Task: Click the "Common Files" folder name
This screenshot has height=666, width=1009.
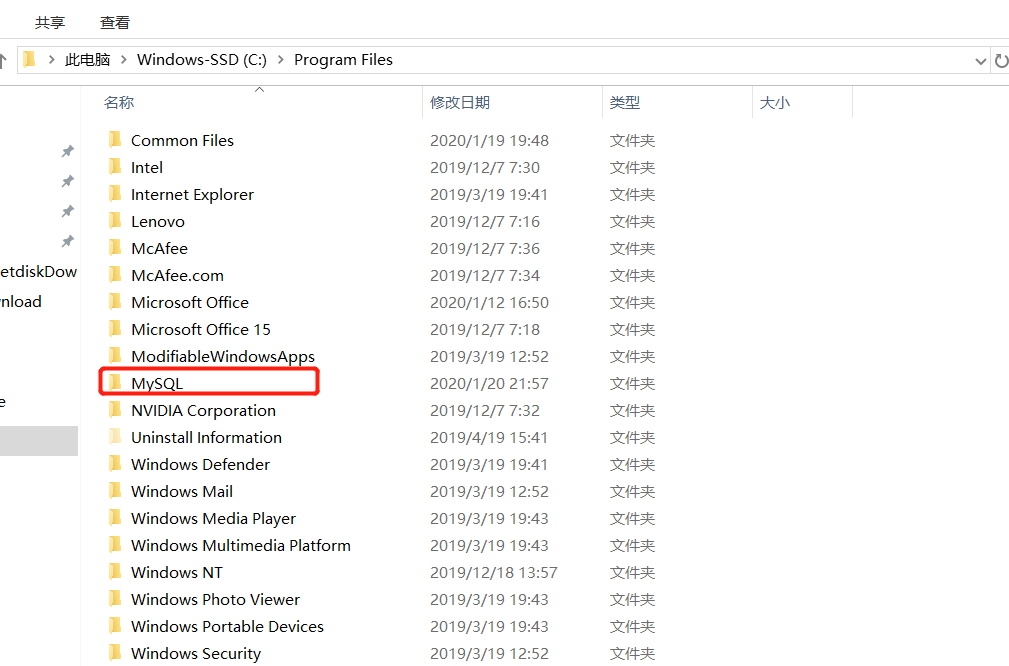Action: (182, 140)
